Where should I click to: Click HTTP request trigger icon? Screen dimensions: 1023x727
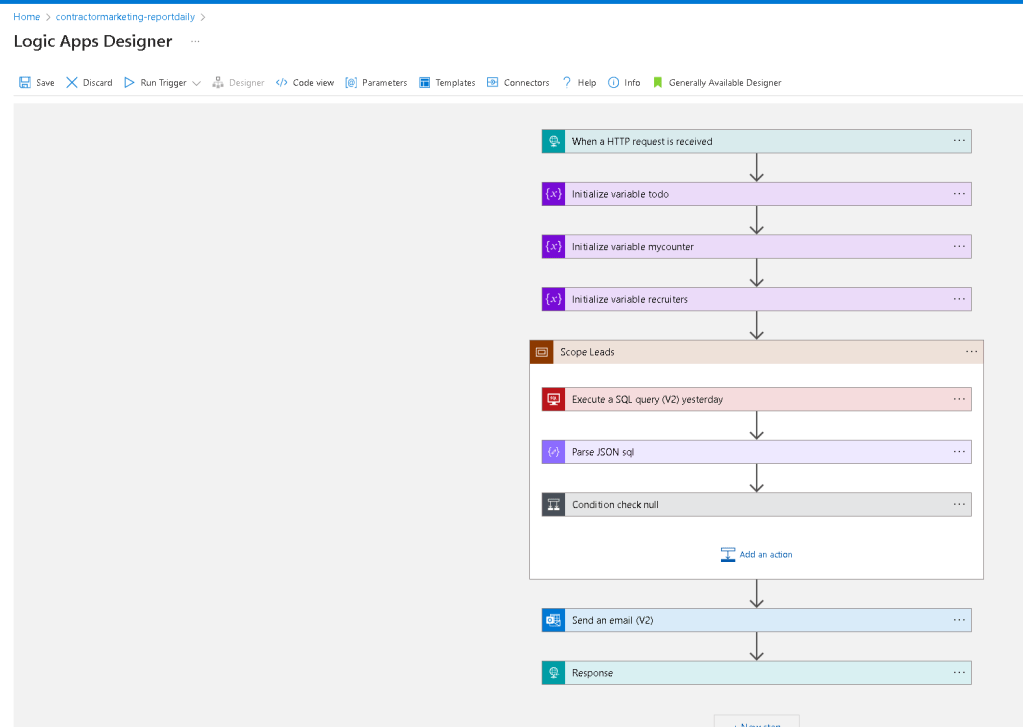(x=553, y=141)
